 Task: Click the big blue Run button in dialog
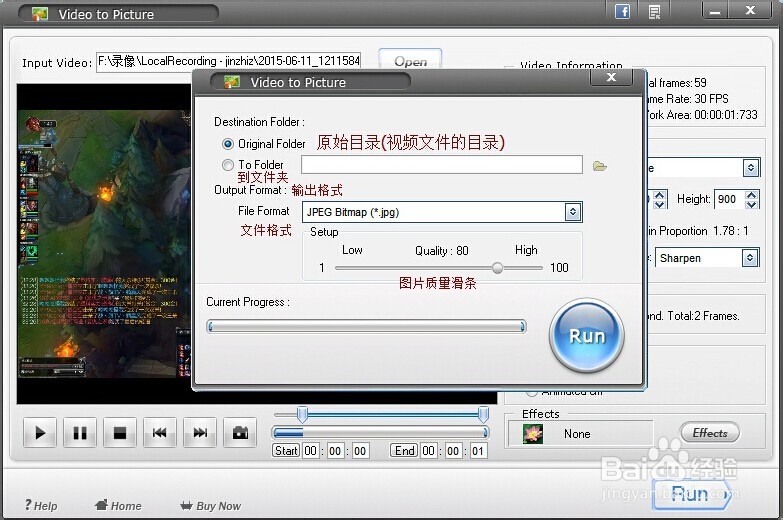[587, 336]
